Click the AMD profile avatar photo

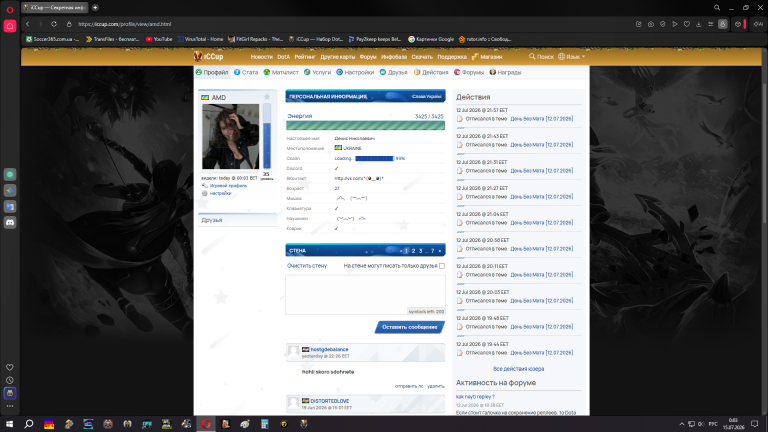pos(231,136)
